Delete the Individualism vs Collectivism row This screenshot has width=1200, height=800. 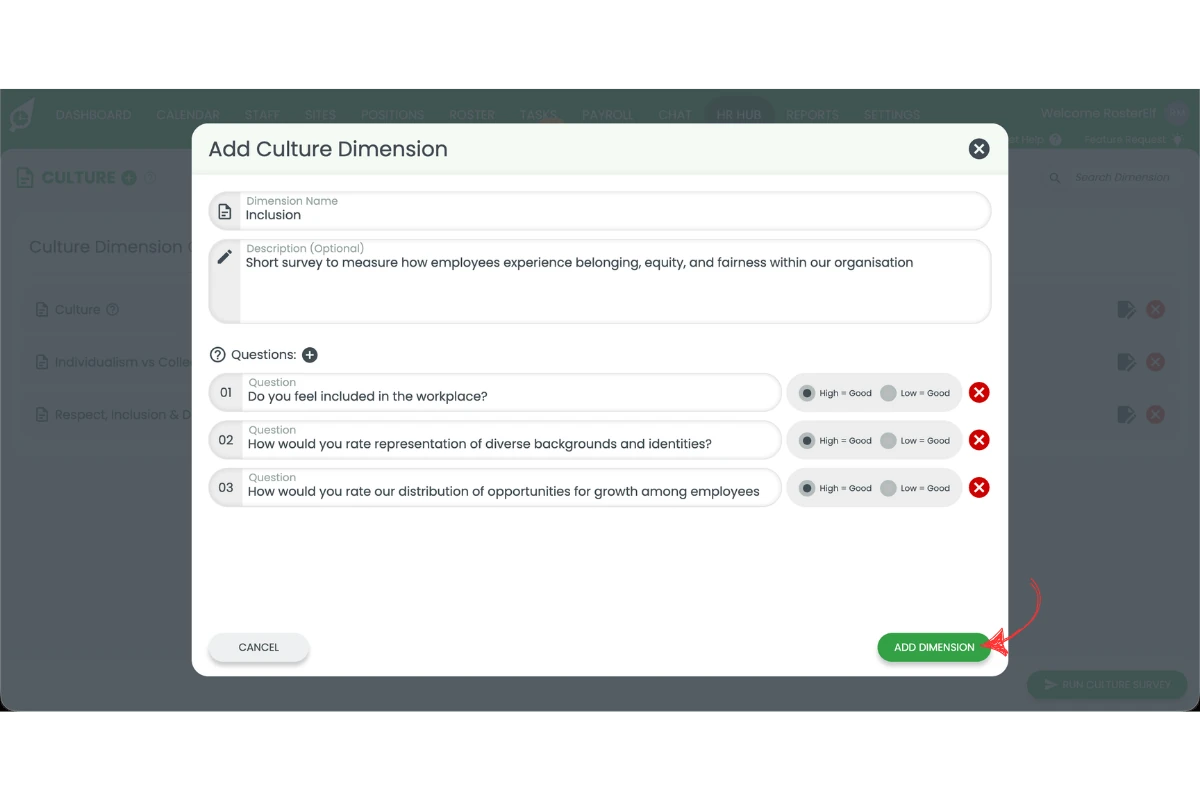tap(1155, 362)
